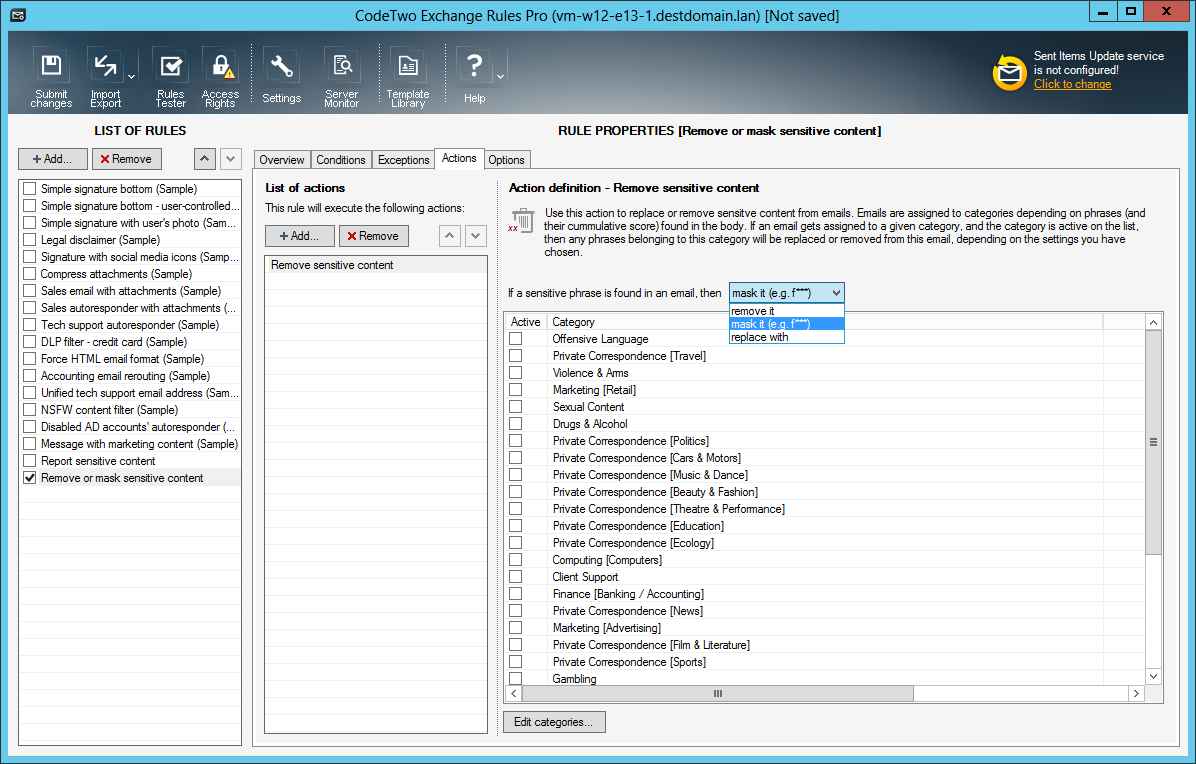Click Add button in List of Rules
The width and height of the screenshot is (1196, 764).
[x=53, y=159]
